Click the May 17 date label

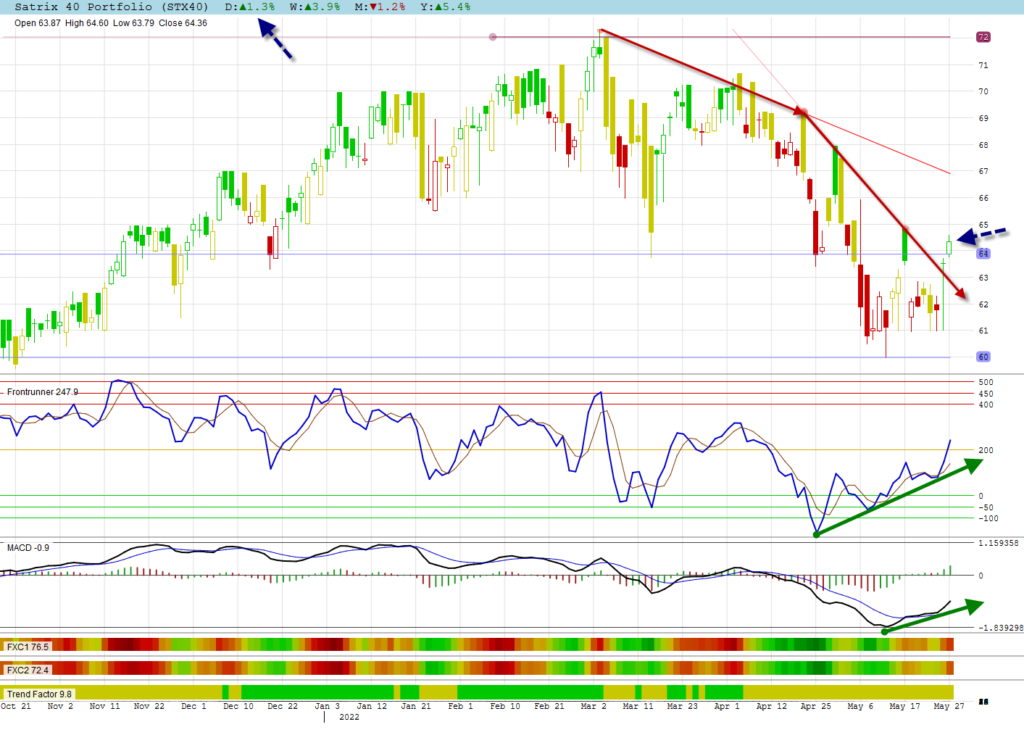904,706
